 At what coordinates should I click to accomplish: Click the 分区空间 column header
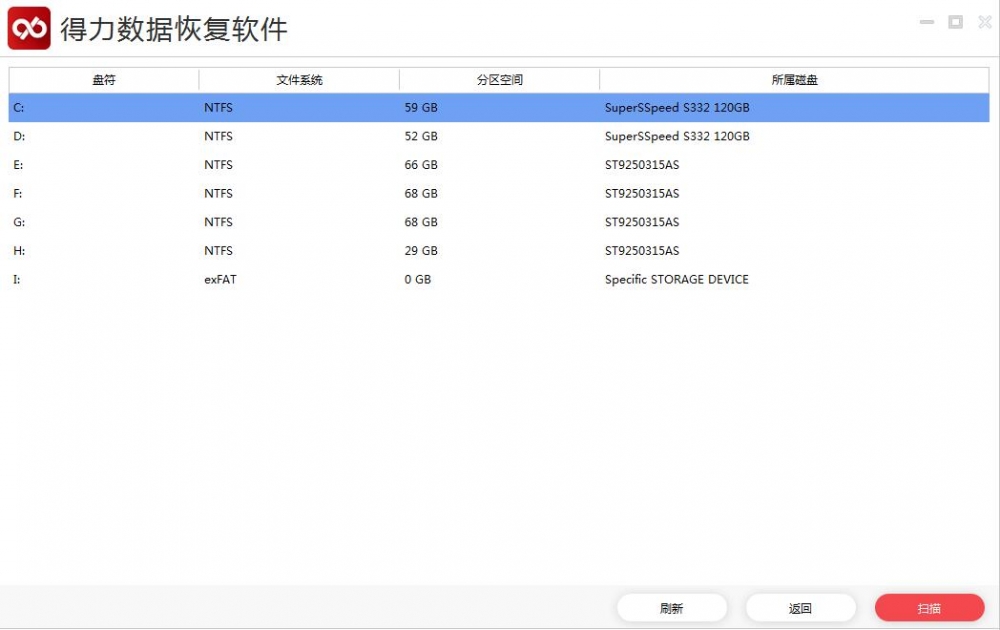tap(499, 79)
